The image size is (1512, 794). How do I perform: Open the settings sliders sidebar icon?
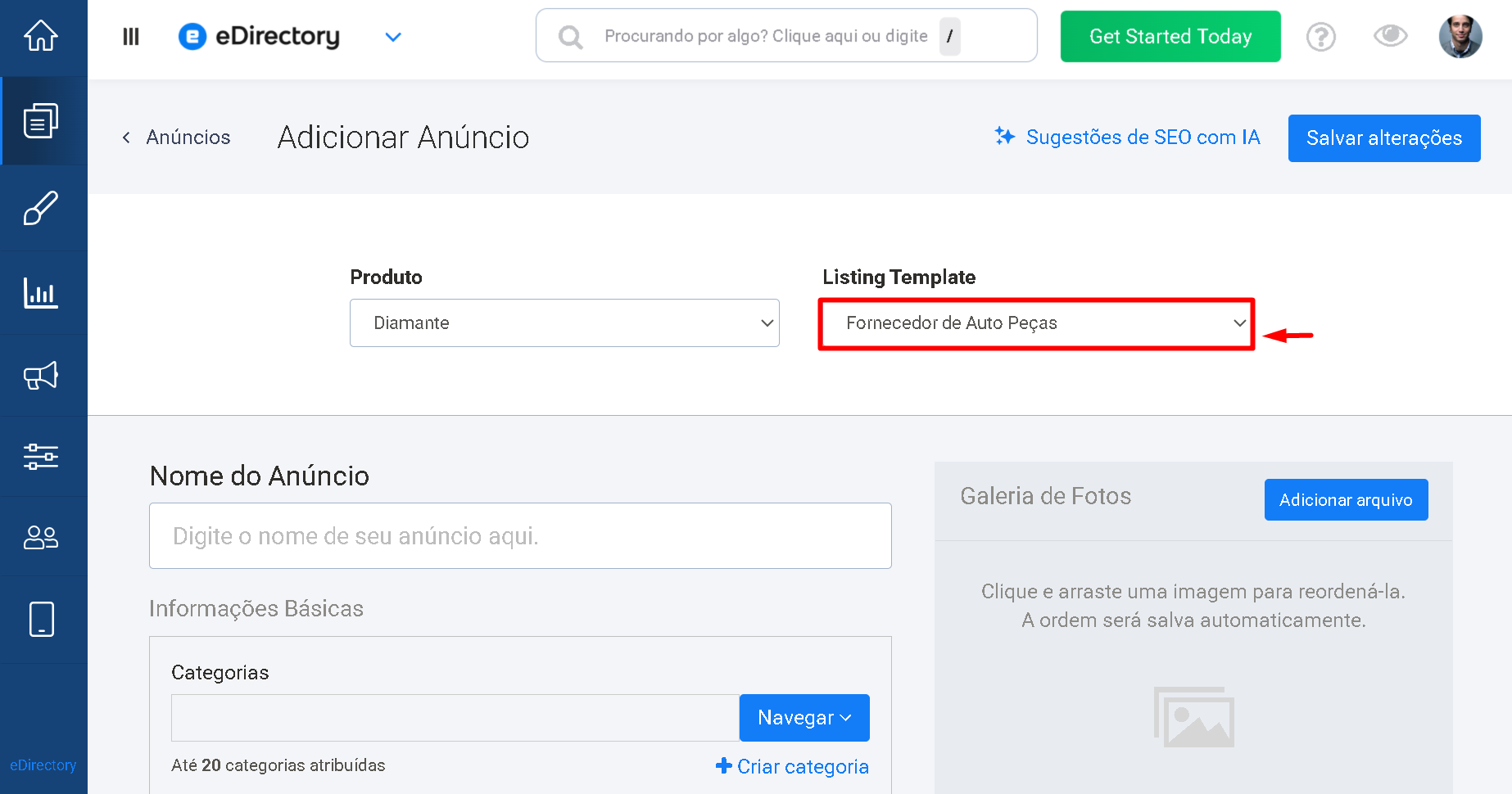[x=41, y=456]
